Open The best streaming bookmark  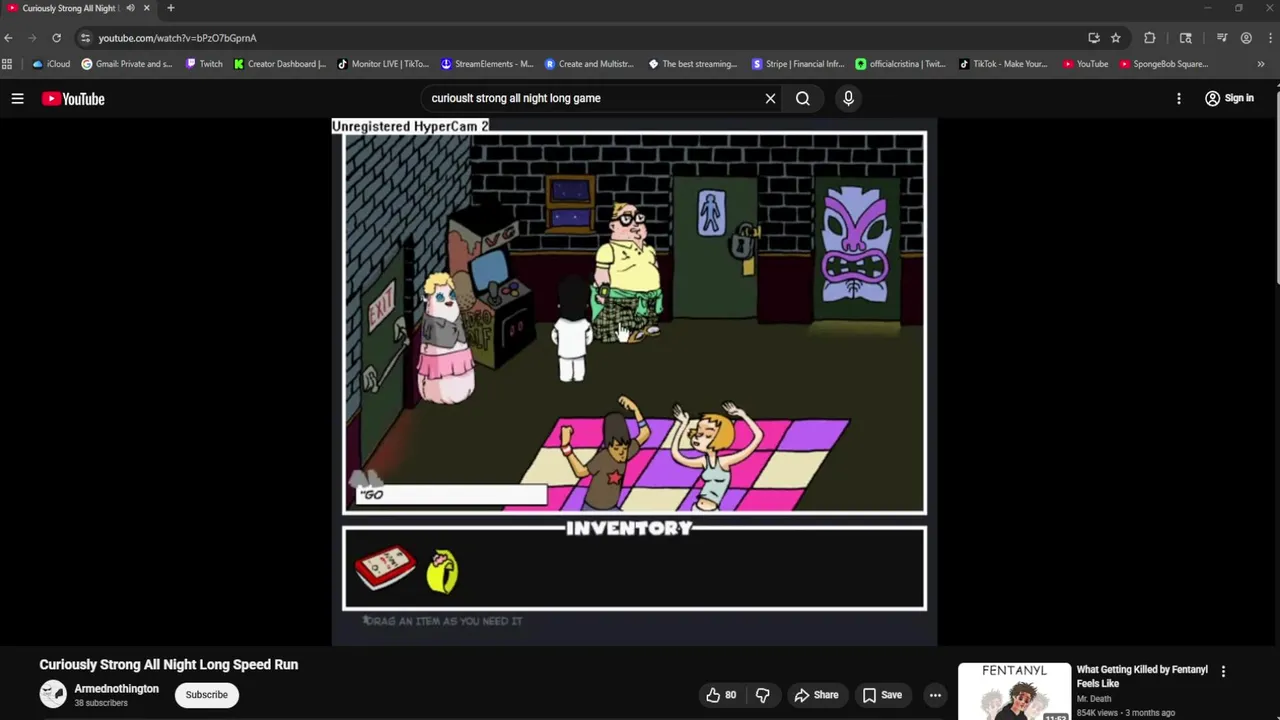click(693, 64)
